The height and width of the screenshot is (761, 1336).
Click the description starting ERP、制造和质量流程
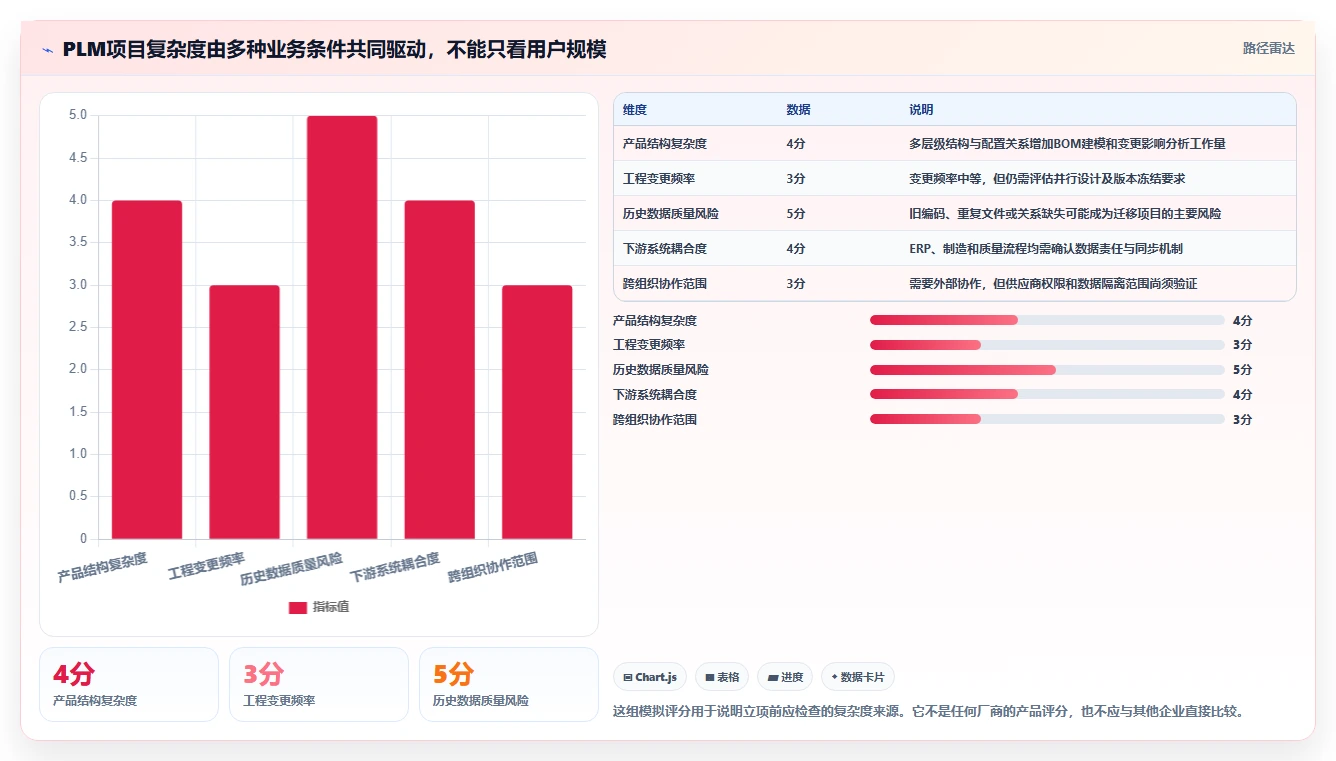pyautogui.click(x=1046, y=249)
